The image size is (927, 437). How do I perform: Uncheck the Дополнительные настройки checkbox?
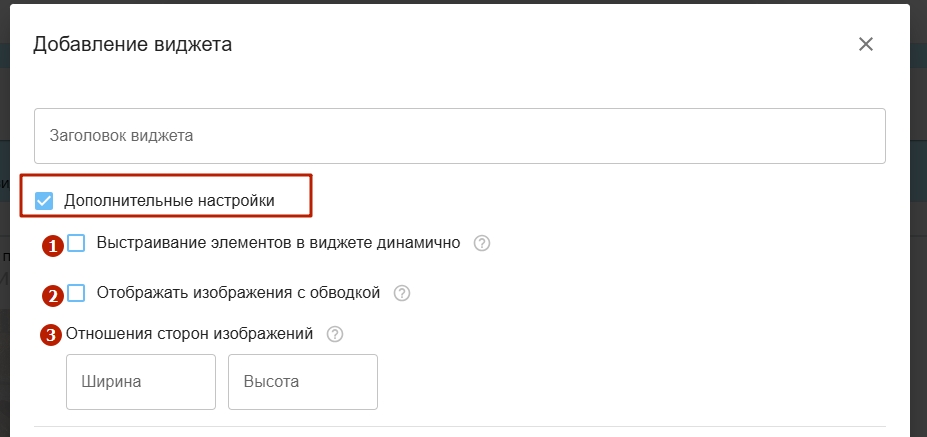pyautogui.click(x=44, y=201)
